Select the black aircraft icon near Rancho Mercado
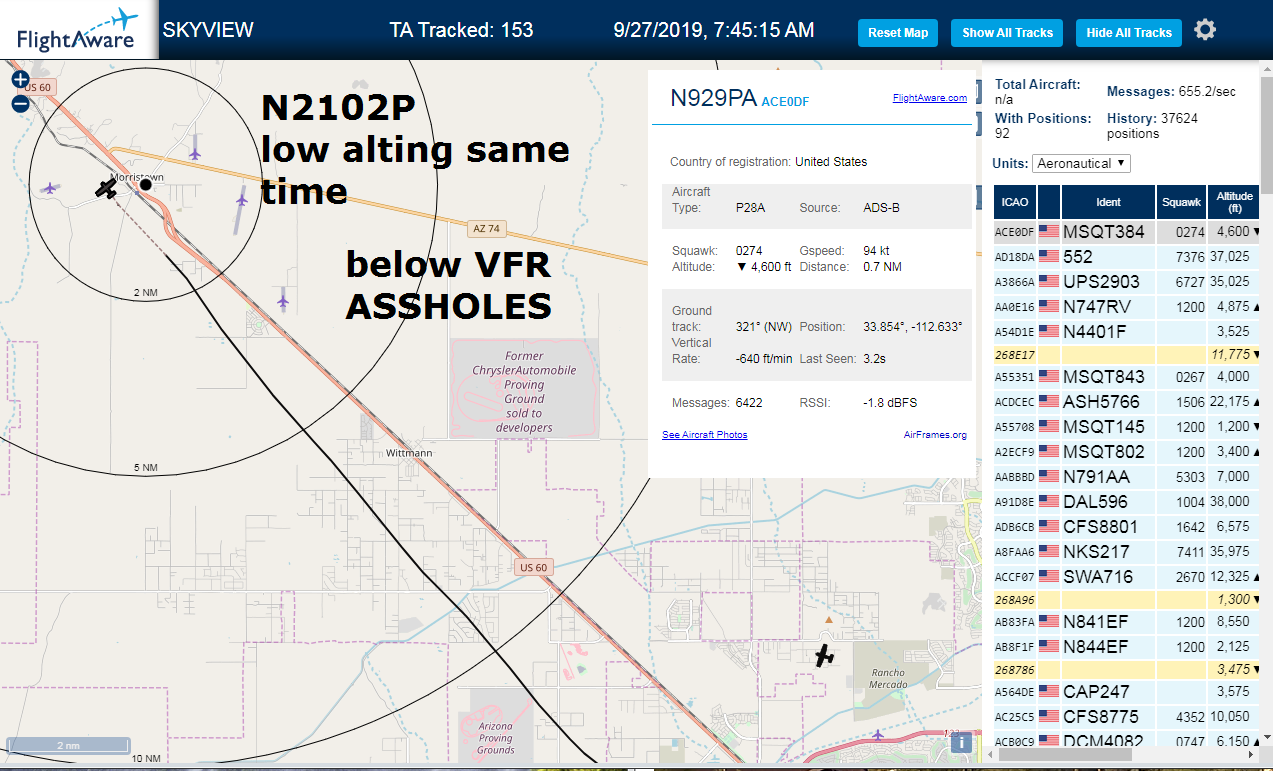The width and height of the screenshot is (1273, 771). [824, 656]
